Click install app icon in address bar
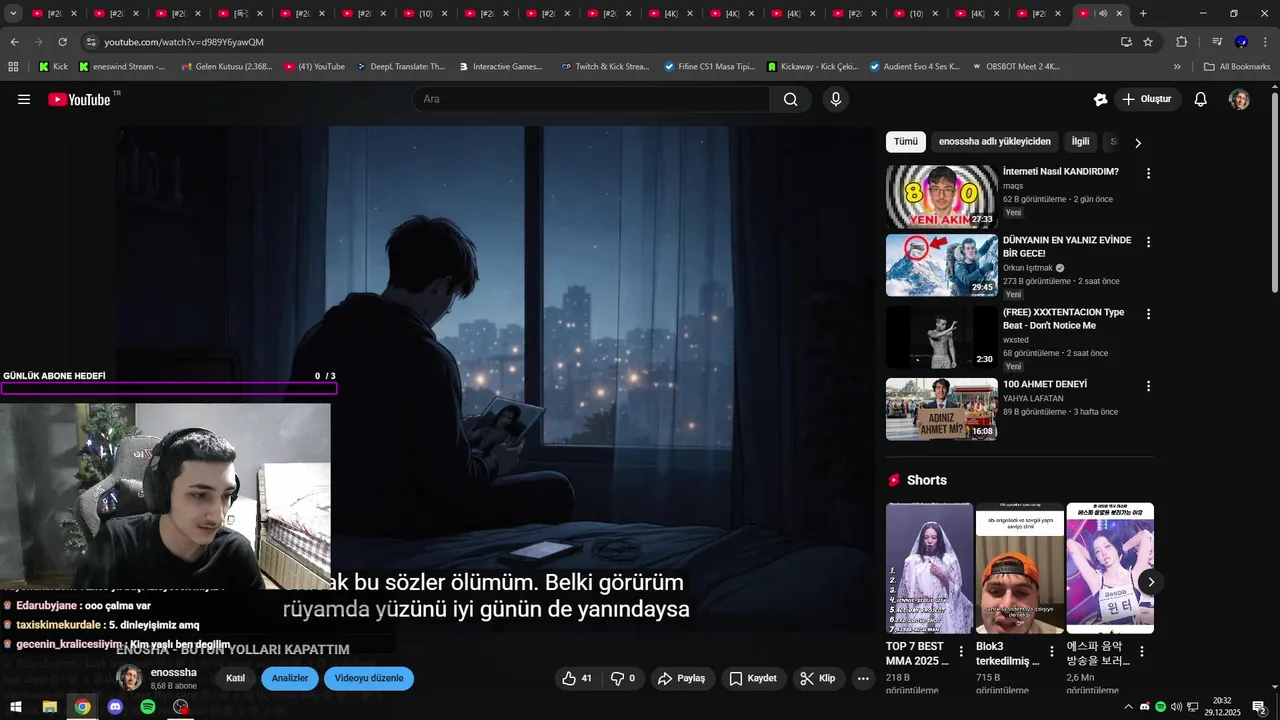The height and width of the screenshot is (720, 1280). [x=1126, y=42]
